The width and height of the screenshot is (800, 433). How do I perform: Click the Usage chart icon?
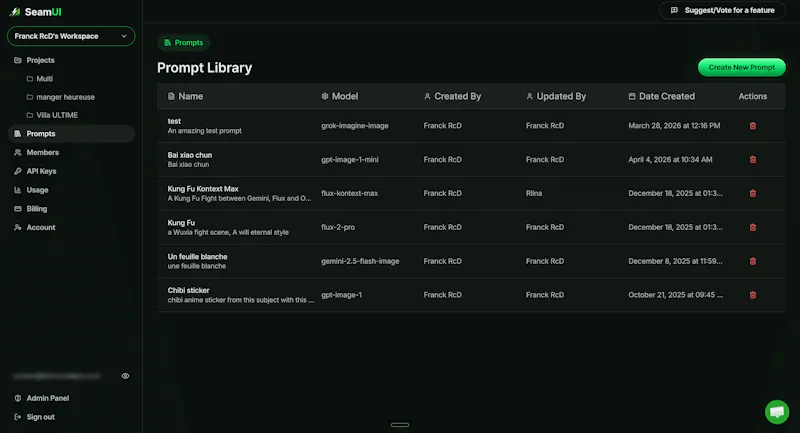tap(18, 190)
